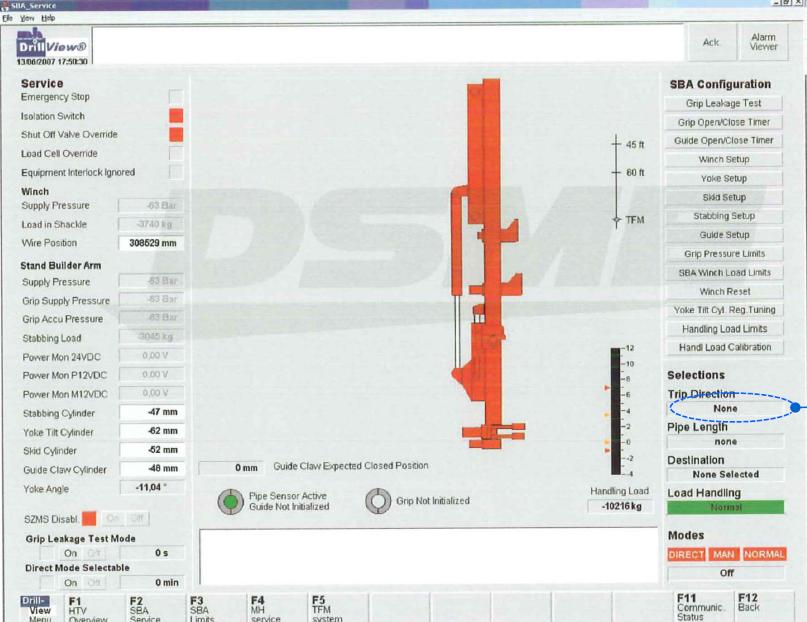Open Grip Open/Close Timer settings
The height and width of the screenshot is (622, 807).
tap(724, 122)
